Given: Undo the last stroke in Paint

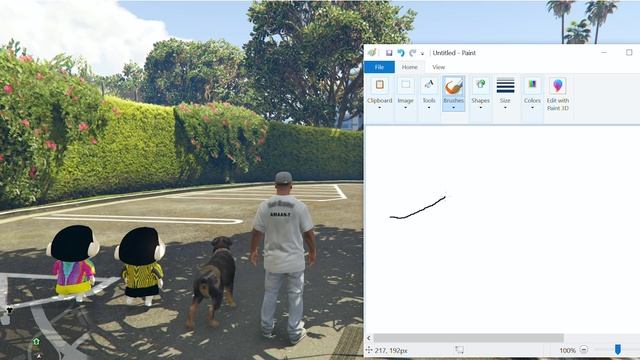Looking at the screenshot, I should 401,53.
